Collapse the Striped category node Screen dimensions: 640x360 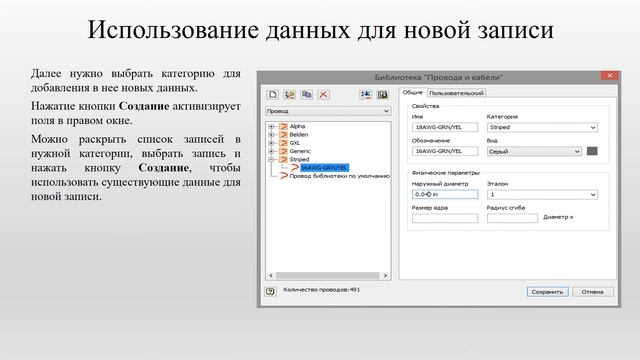coord(271,160)
